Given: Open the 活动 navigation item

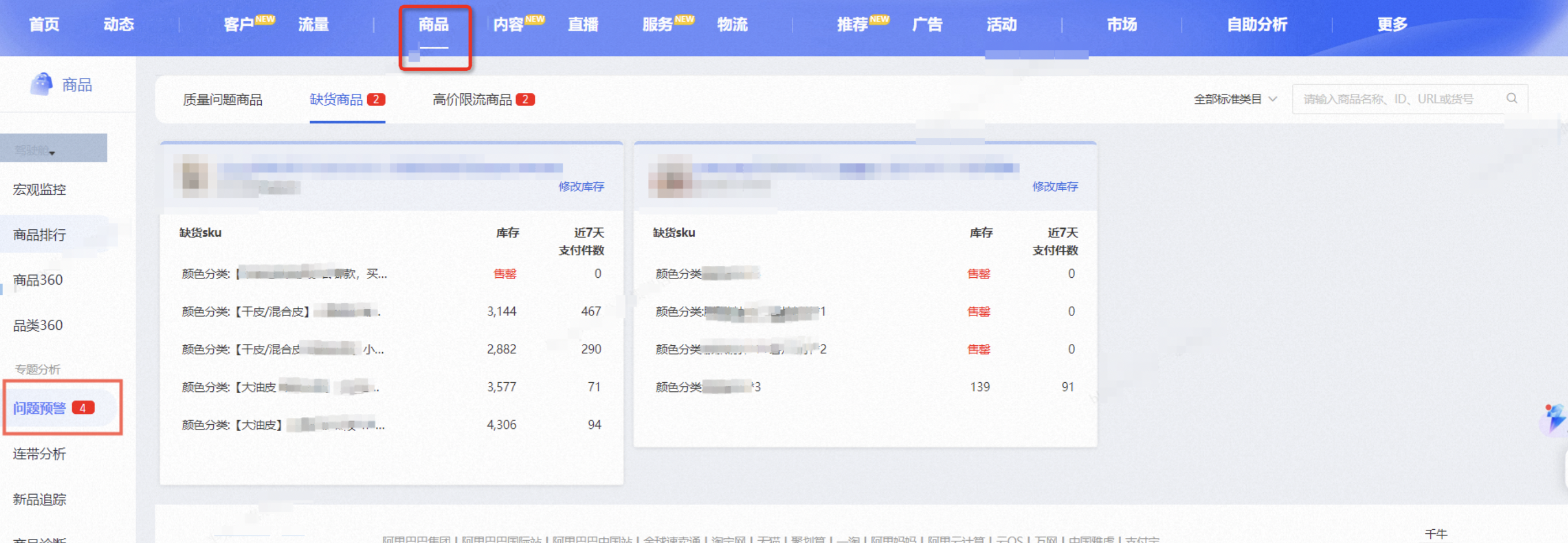Looking at the screenshot, I should click(1002, 24).
